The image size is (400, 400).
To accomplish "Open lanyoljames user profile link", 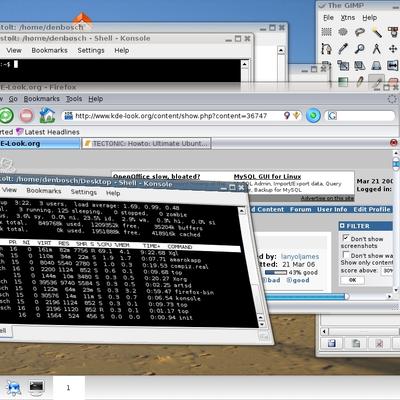I will (x=300, y=256).
